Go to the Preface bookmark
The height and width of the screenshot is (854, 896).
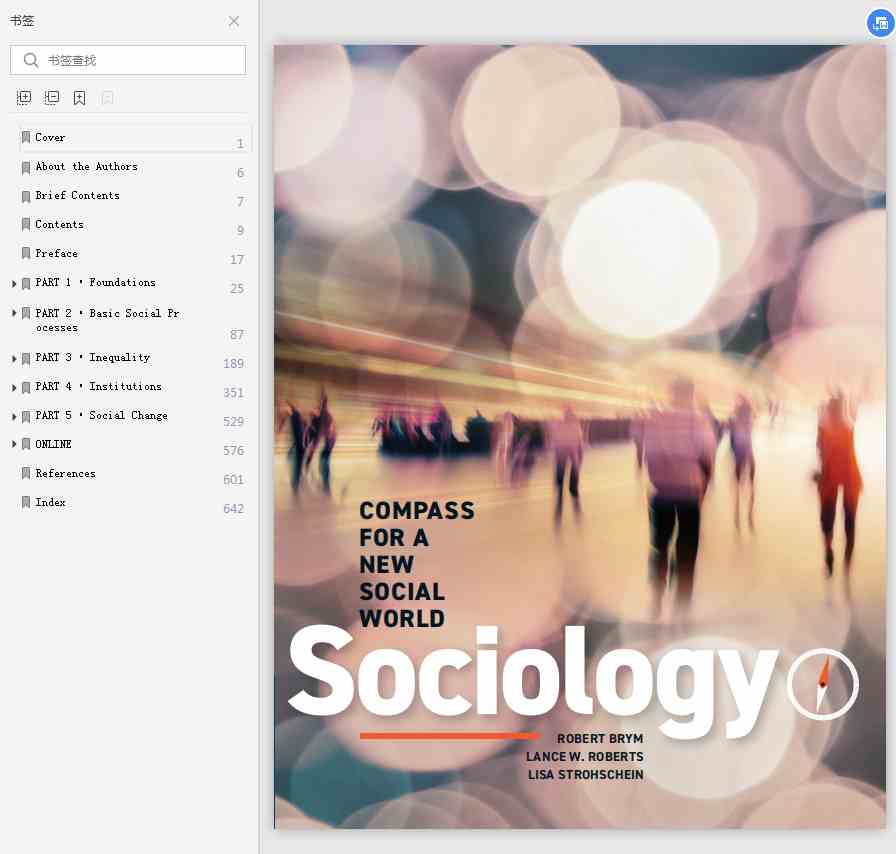click(x=56, y=253)
